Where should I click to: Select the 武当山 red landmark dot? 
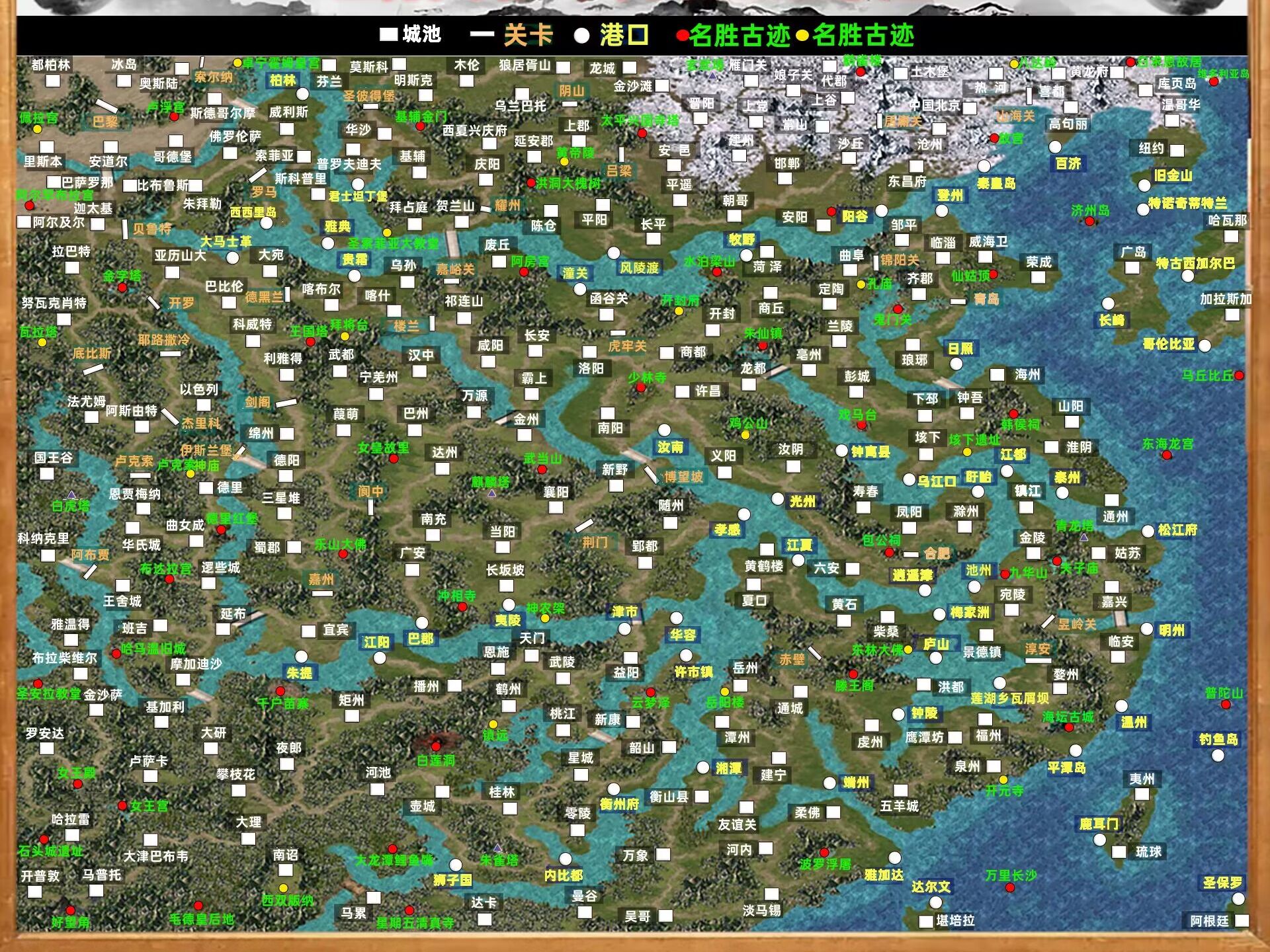[542, 469]
